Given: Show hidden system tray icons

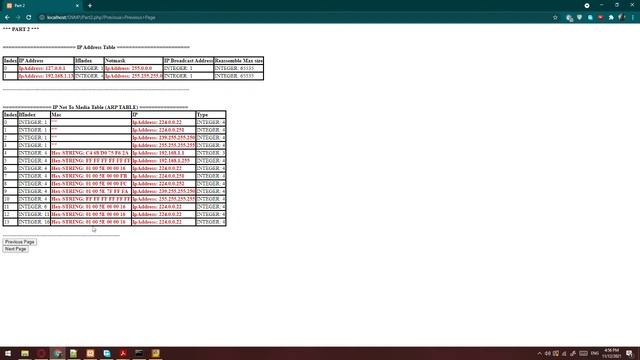Looking at the screenshot, I should (540, 353).
